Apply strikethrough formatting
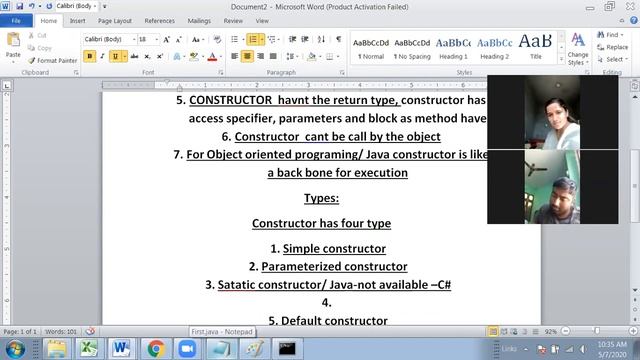640x360 pixels. point(134,56)
